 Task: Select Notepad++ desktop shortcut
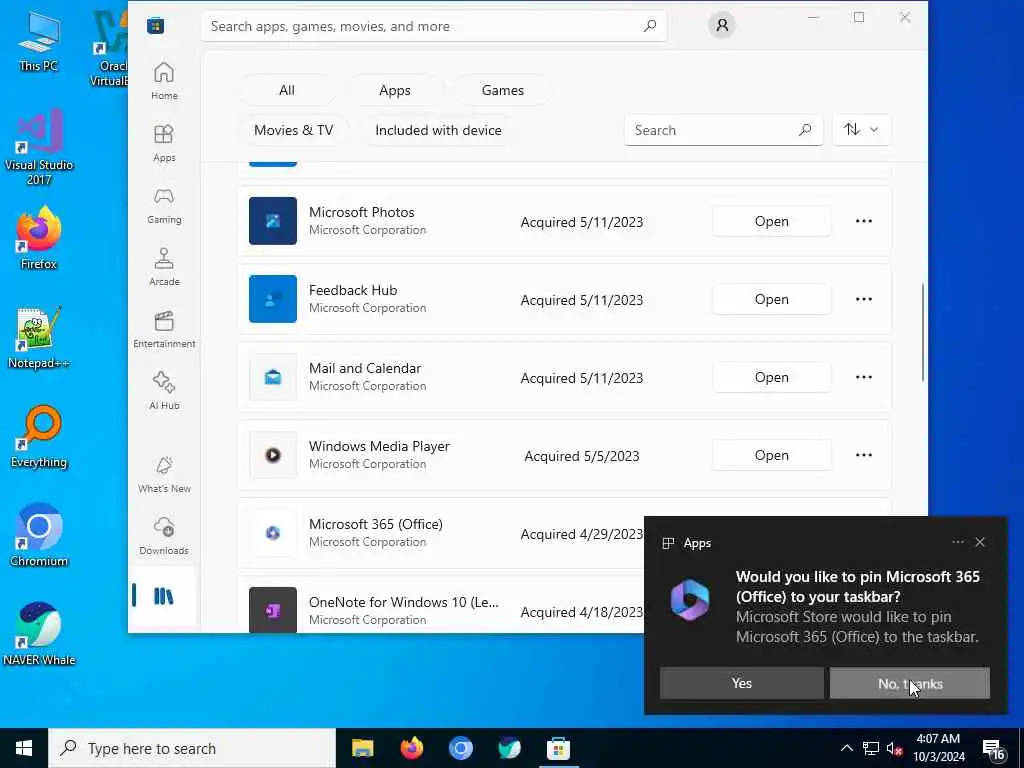[39, 337]
